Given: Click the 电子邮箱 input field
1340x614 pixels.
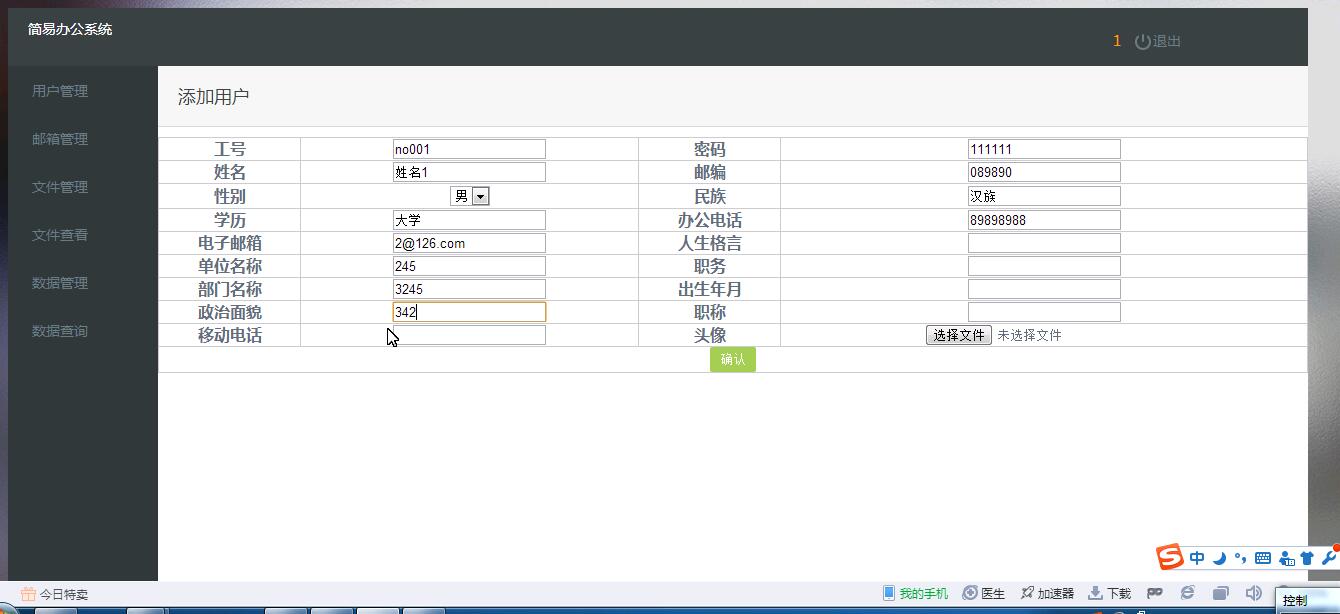Looking at the screenshot, I should click(469, 243).
